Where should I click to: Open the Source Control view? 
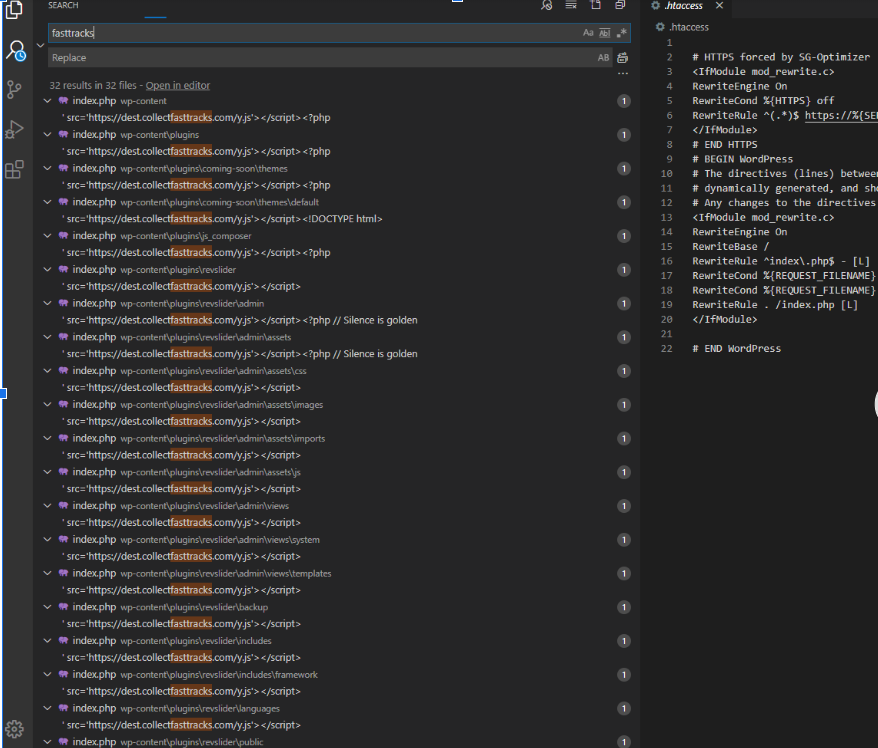point(14,90)
